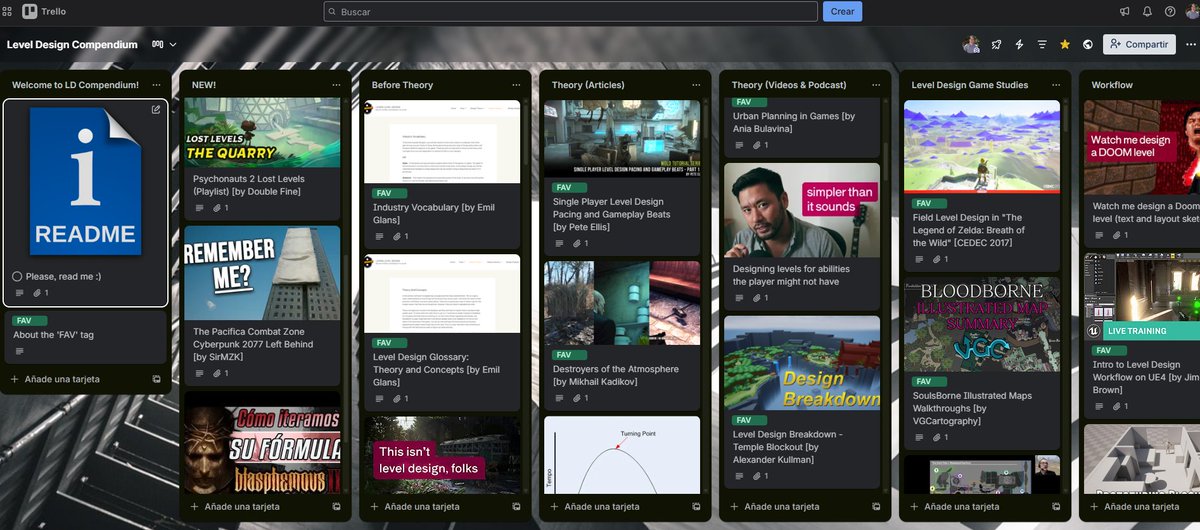This screenshot has height=530, width=1200.
Task: Open the About the 'FAV' tag card
Action: (x=86, y=337)
